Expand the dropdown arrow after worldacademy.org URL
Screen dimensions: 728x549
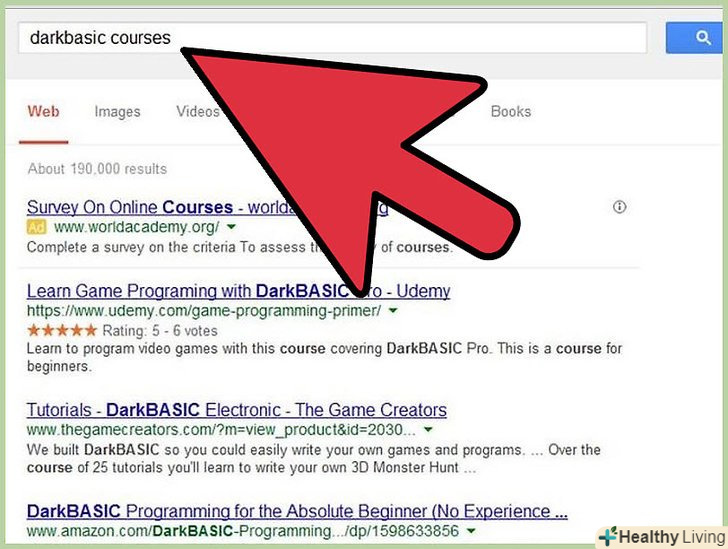[x=231, y=227]
